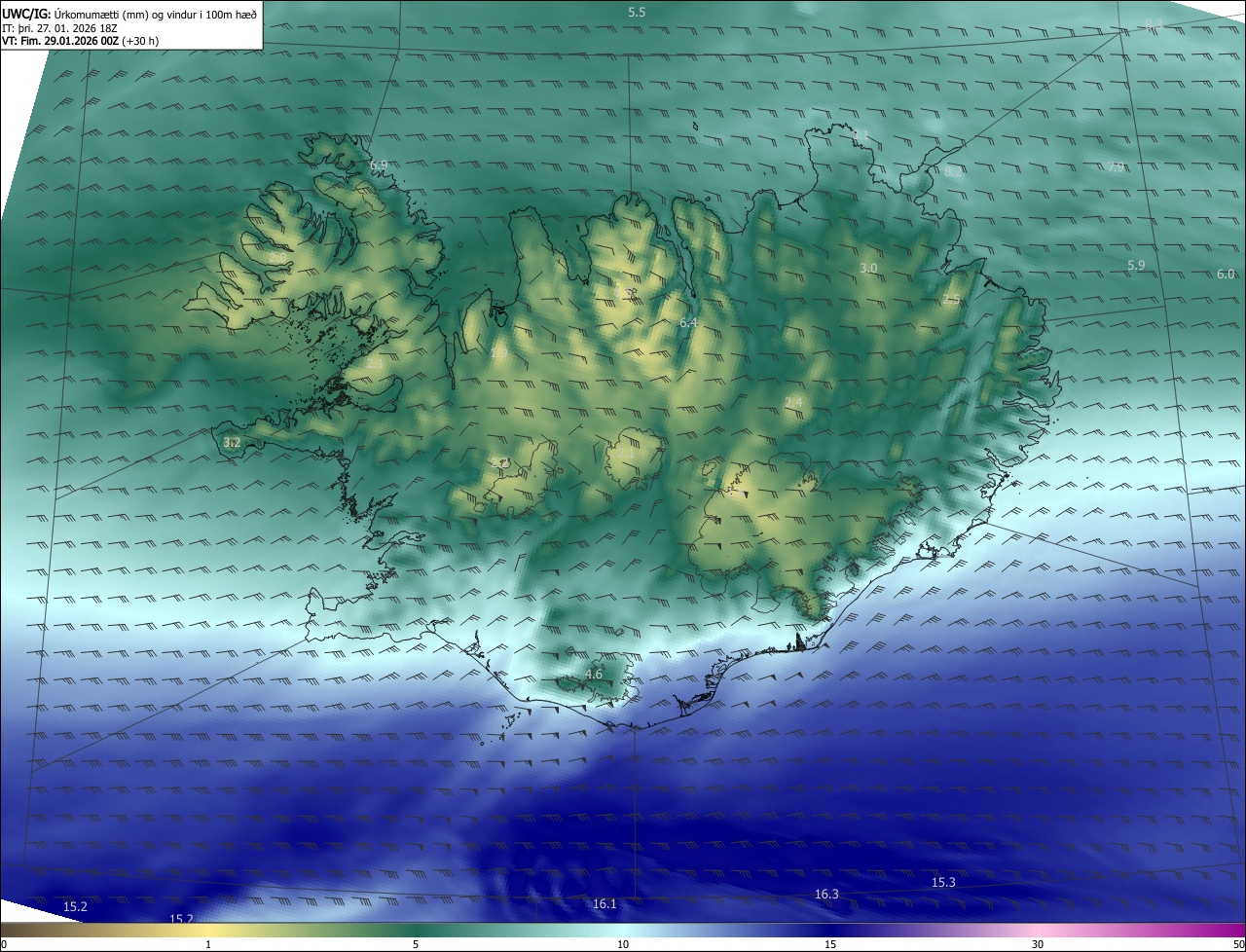1246x952 pixels.
Task: Click the colorbar tick label '1'
Action: click(x=208, y=944)
